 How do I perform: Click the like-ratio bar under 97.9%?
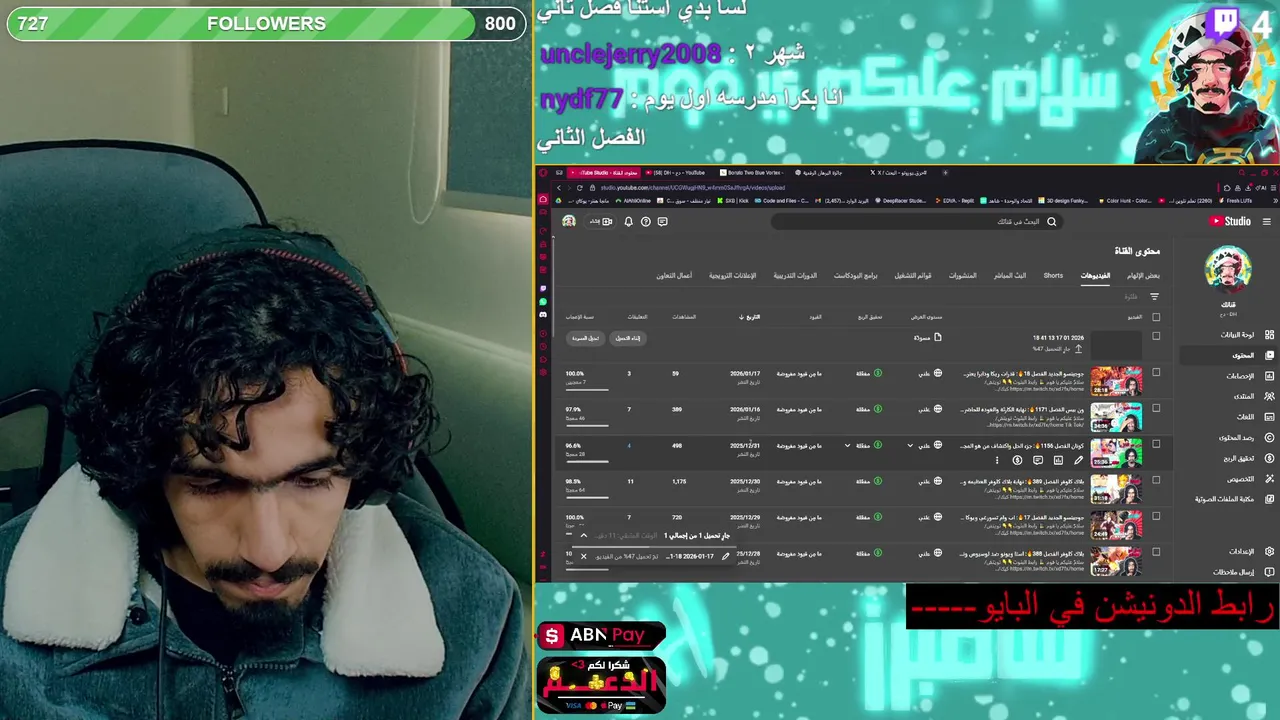(x=587, y=424)
